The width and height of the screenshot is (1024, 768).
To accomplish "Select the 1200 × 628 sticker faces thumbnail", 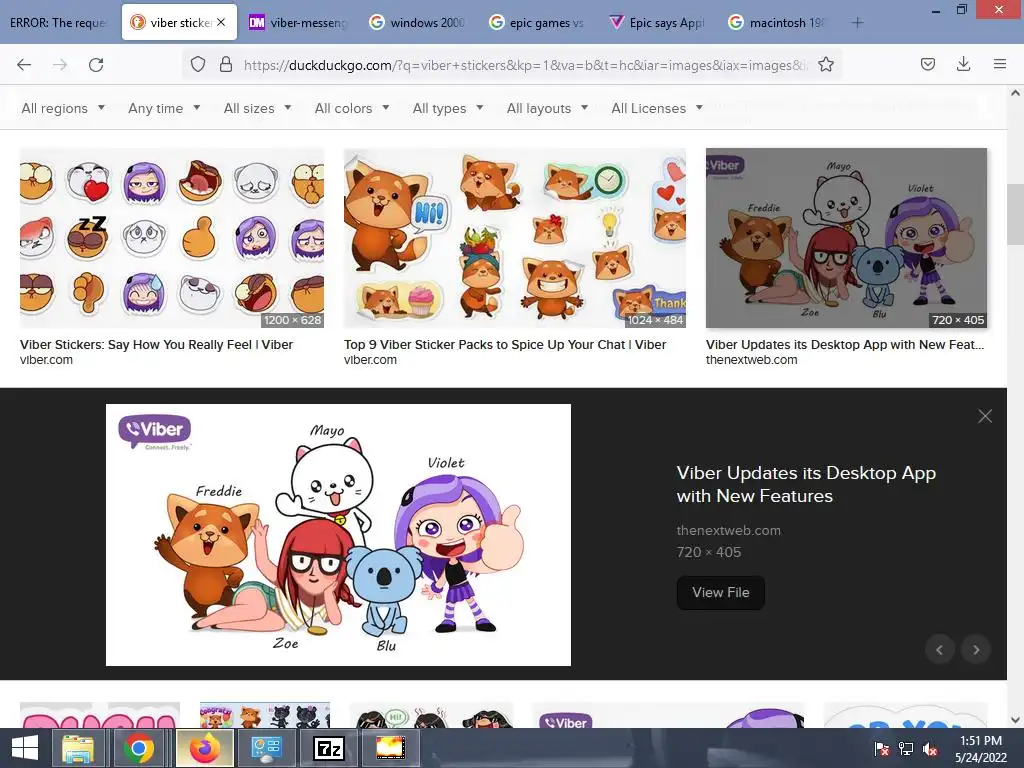I will pyautogui.click(x=172, y=238).
